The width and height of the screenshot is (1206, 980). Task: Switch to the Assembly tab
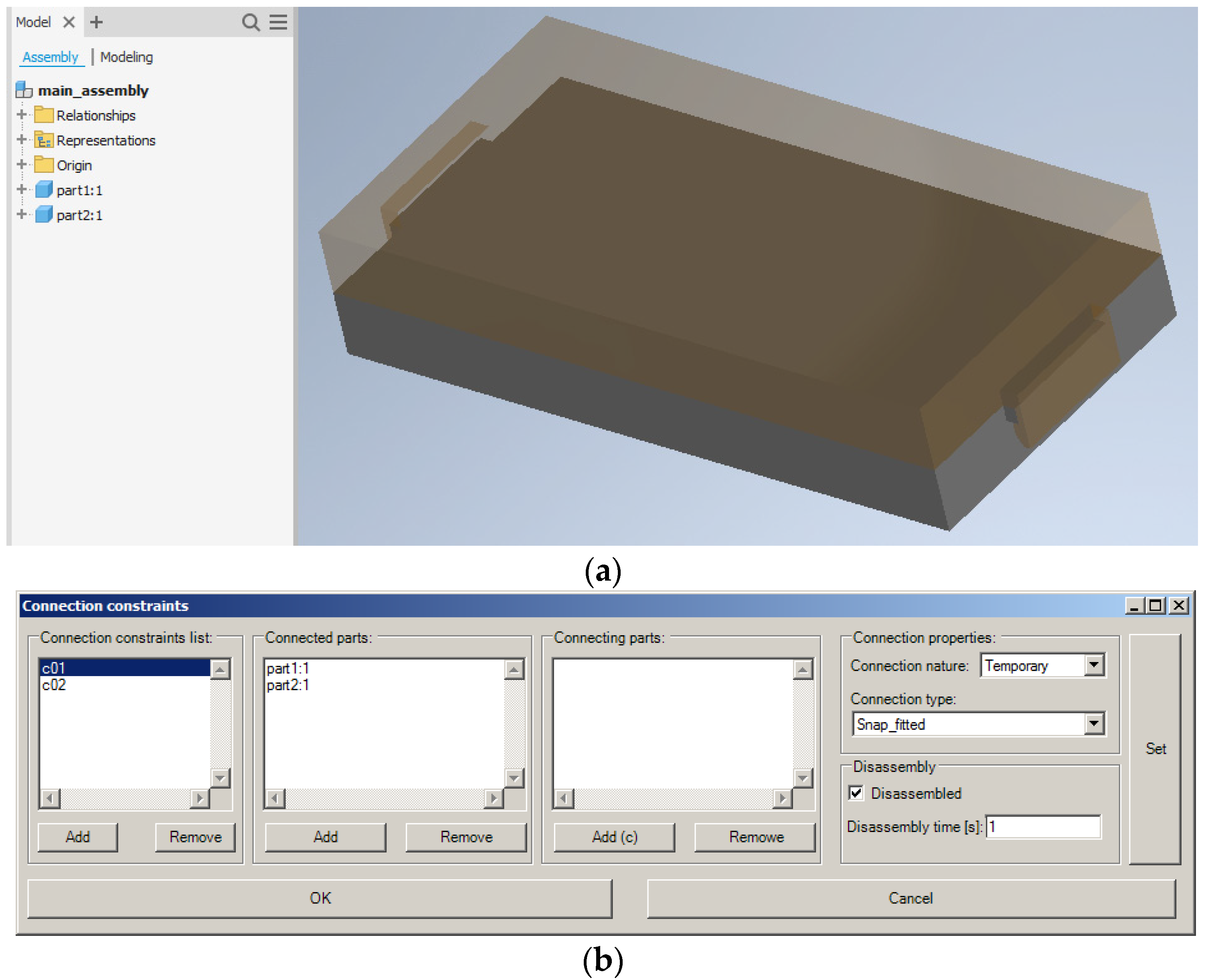click(x=50, y=57)
